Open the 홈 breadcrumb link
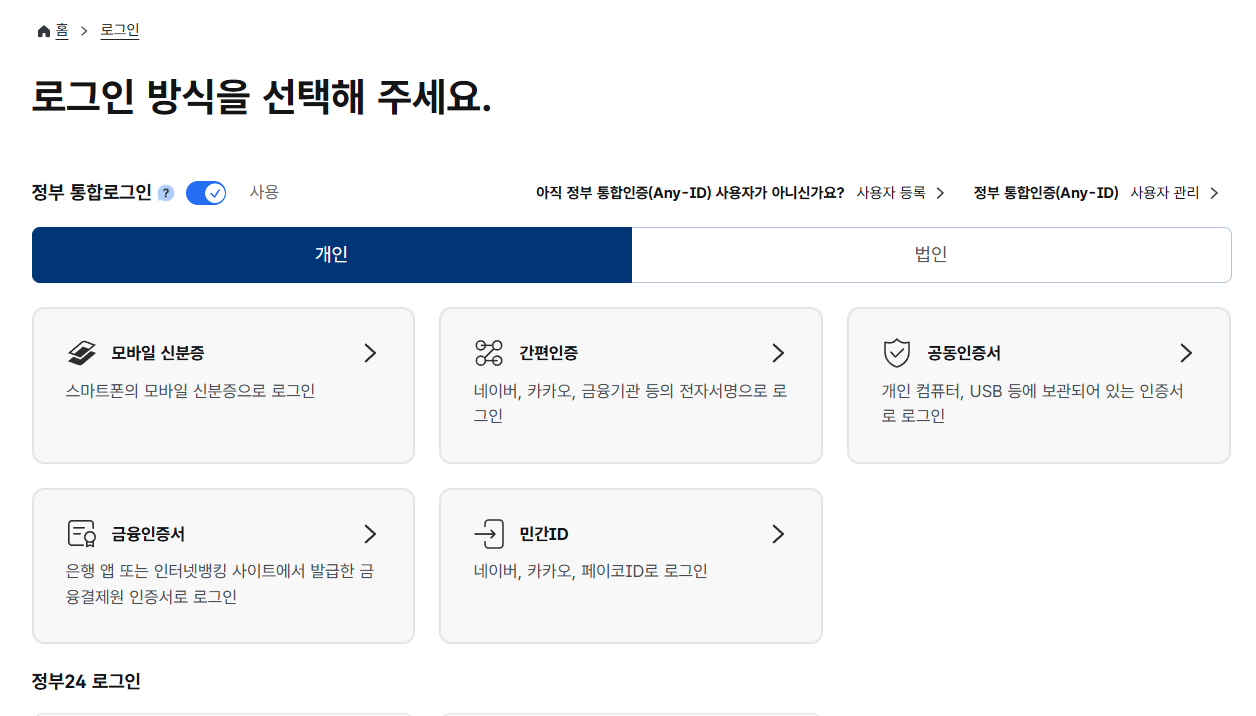 pyautogui.click(x=62, y=30)
